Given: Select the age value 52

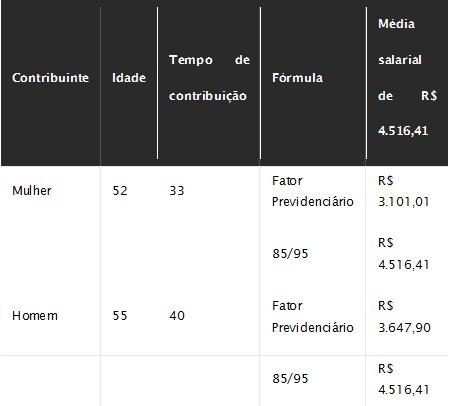Looking at the screenshot, I should (120, 191).
